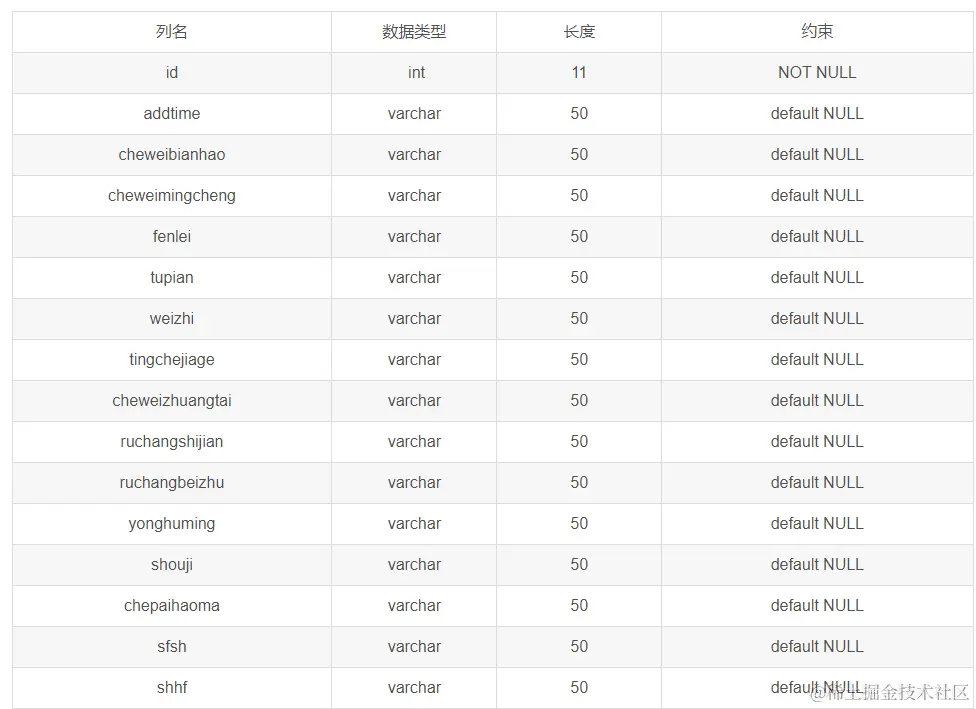Select the weizhi cell
This screenshot has height=709, width=976.
click(172, 319)
